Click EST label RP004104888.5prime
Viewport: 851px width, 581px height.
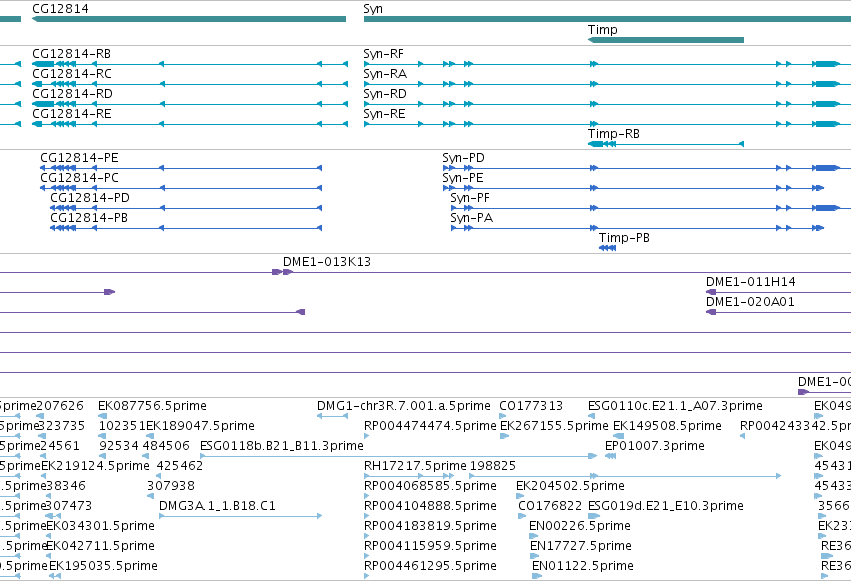point(430,506)
